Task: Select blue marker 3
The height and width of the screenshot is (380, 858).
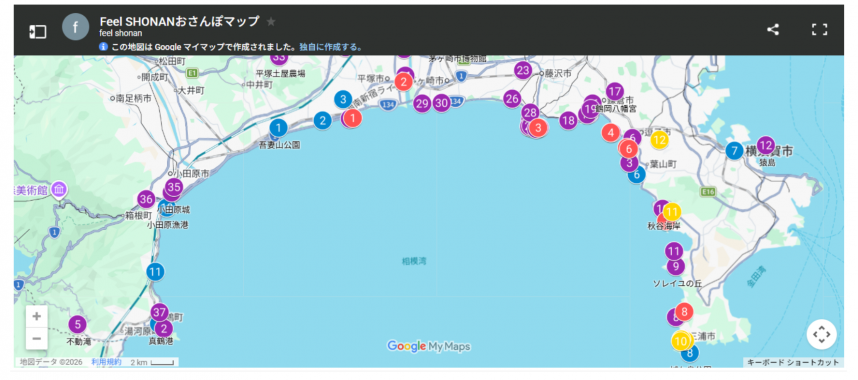Action: (343, 100)
